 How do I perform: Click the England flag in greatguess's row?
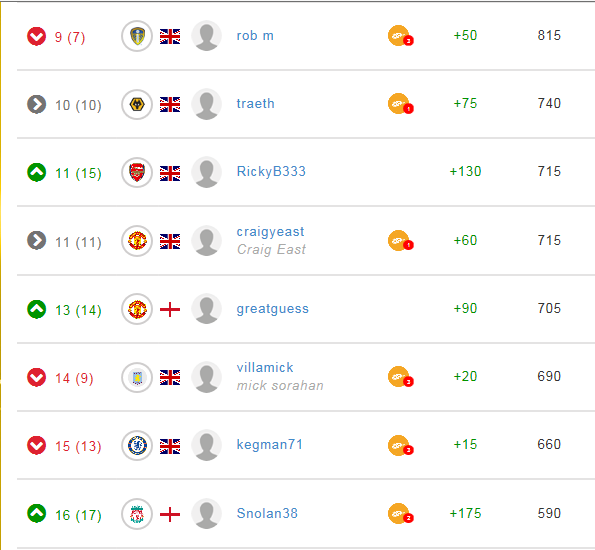point(170,309)
